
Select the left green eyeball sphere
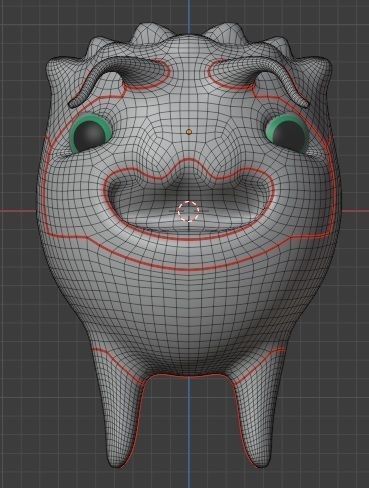[91, 134]
